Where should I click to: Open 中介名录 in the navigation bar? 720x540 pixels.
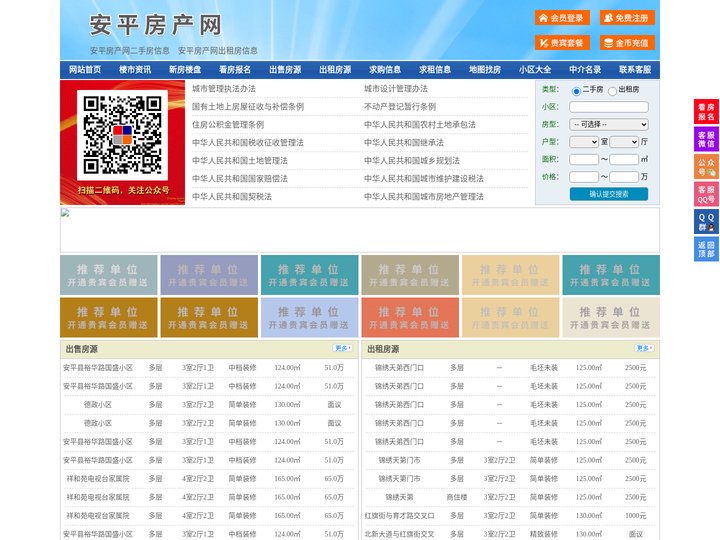point(585,70)
